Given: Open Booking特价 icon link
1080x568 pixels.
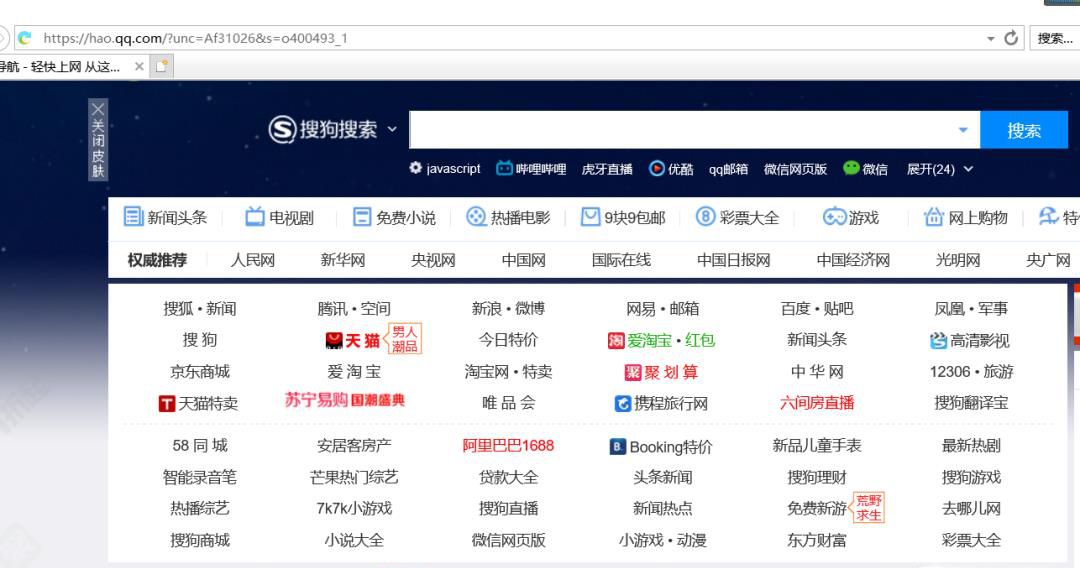Looking at the screenshot, I should 661,447.
